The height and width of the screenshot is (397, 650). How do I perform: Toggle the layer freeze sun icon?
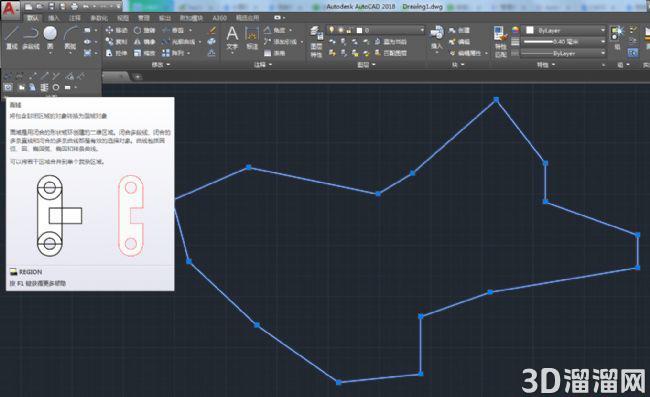(340, 30)
